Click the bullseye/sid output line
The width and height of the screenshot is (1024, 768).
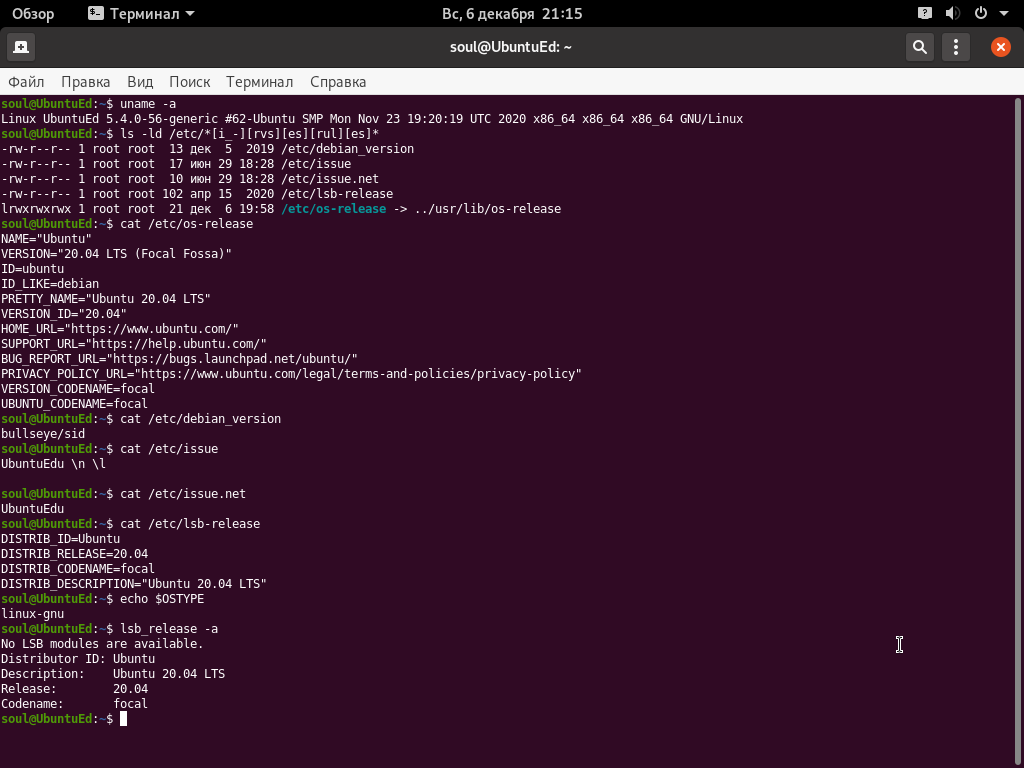[43, 434]
